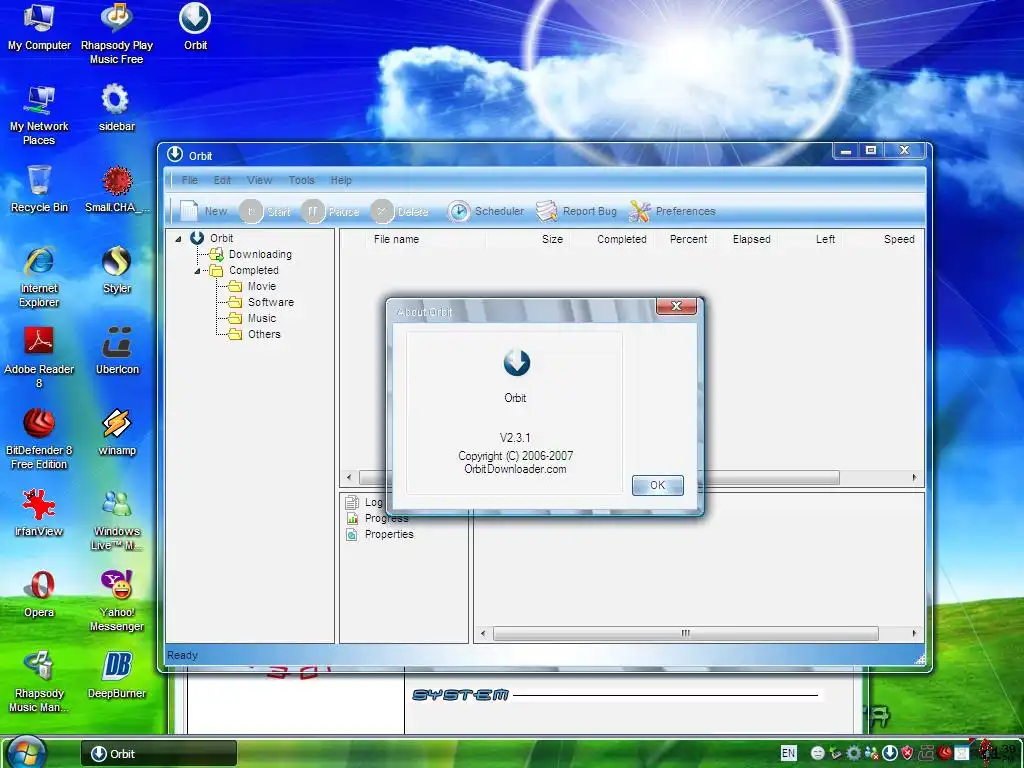Viewport: 1024px width, 768px height.
Task: Click bottom detail pane scrollbar left arrow
Action: coord(483,633)
